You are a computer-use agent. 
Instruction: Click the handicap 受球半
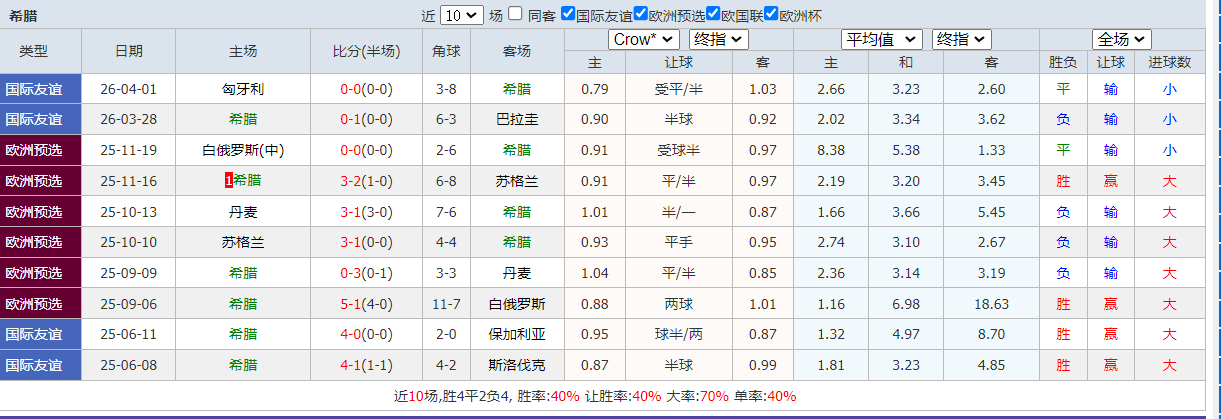coord(679,150)
